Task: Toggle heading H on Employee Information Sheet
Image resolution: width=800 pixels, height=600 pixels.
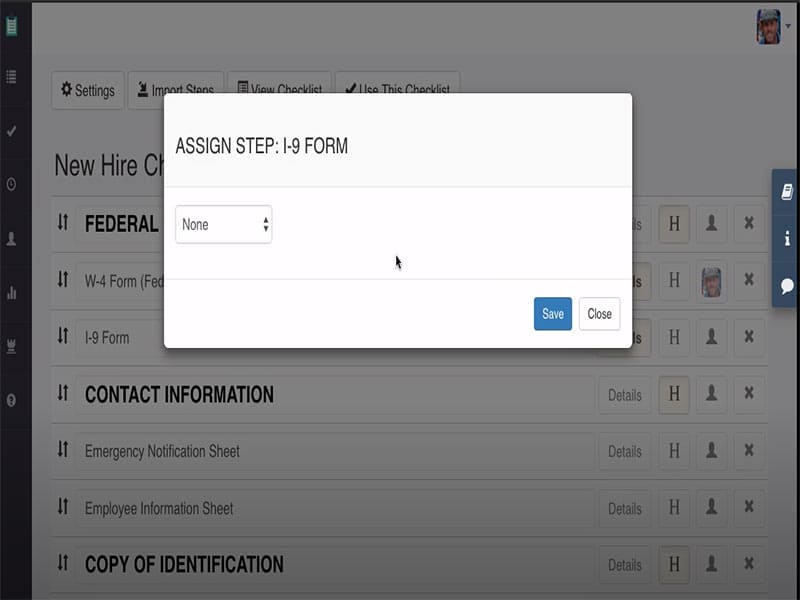Action: (674, 508)
